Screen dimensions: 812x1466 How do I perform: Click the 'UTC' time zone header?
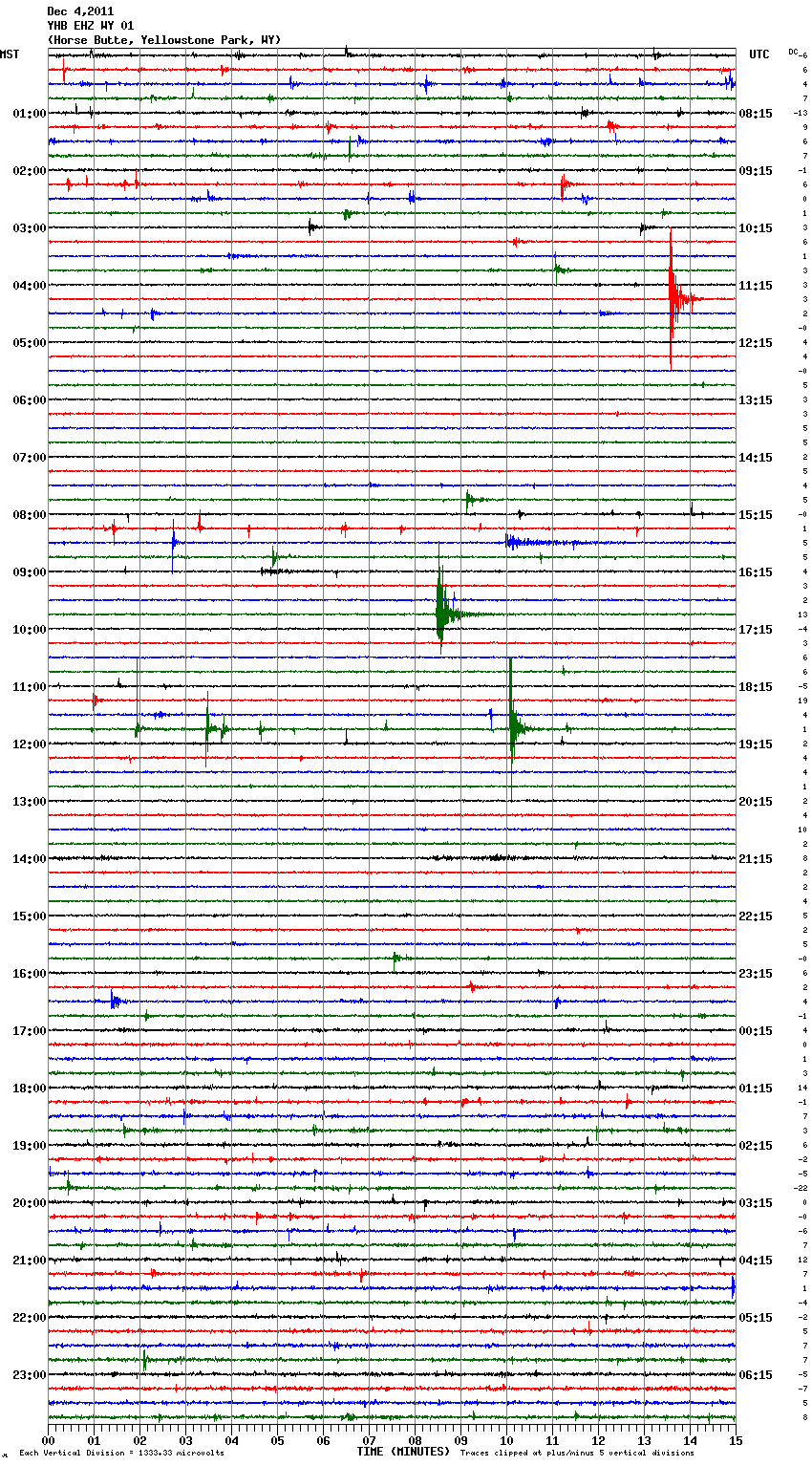click(x=759, y=54)
